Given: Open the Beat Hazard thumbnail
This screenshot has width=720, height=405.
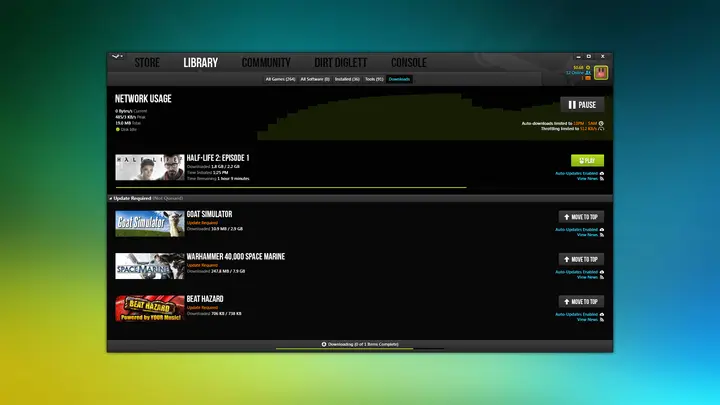Looking at the screenshot, I should 150,308.
